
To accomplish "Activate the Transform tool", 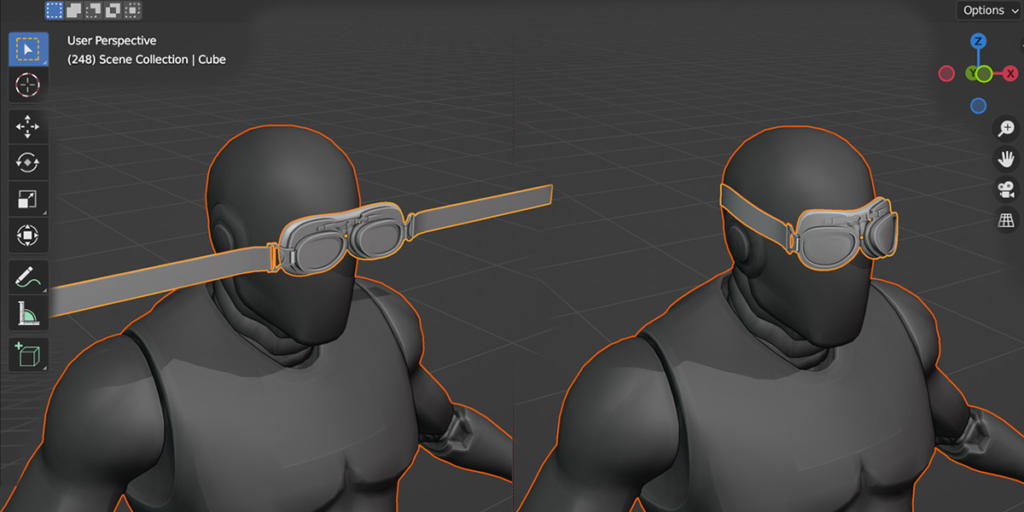I will coord(28,236).
